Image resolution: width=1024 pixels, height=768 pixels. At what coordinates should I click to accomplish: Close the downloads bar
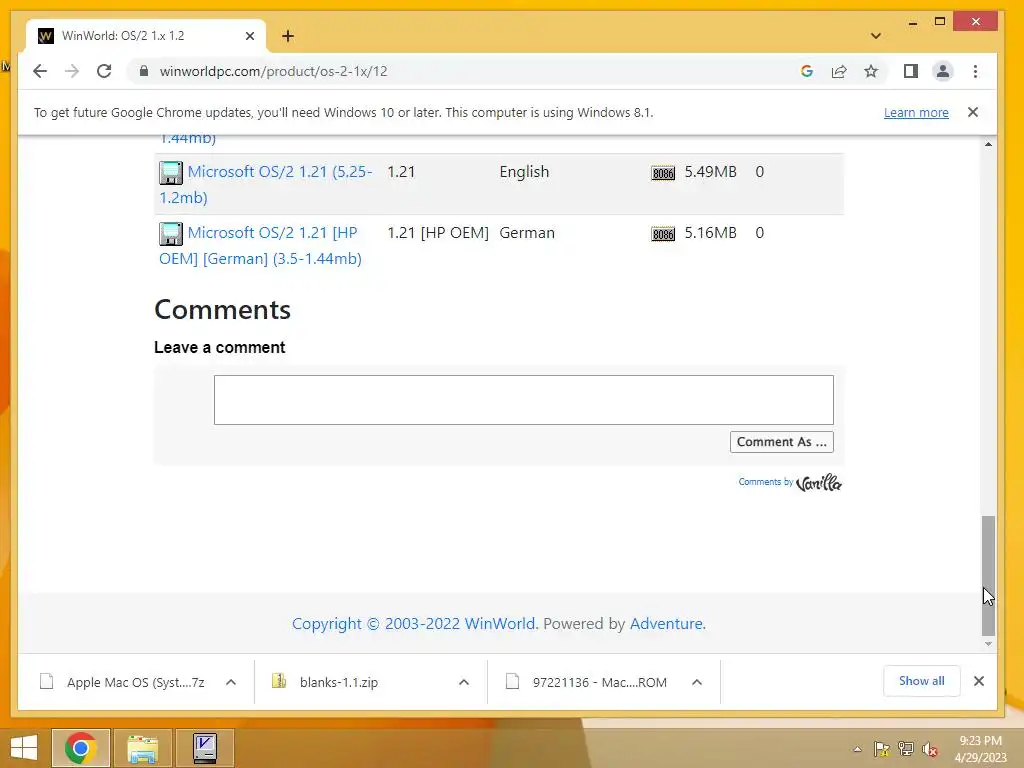click(978, 681)
